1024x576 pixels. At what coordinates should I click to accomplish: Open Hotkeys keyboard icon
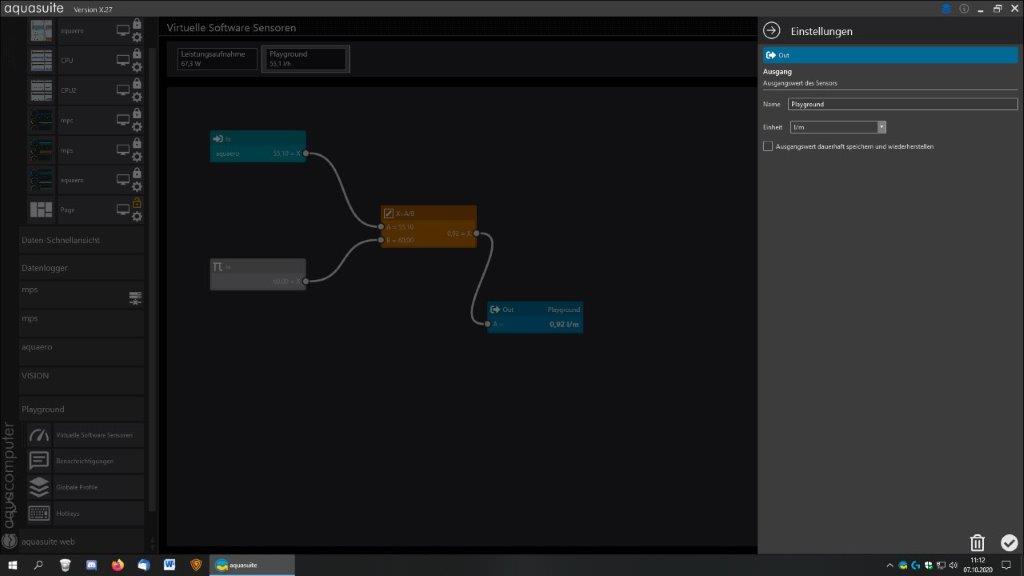click(x=39, y=513)
